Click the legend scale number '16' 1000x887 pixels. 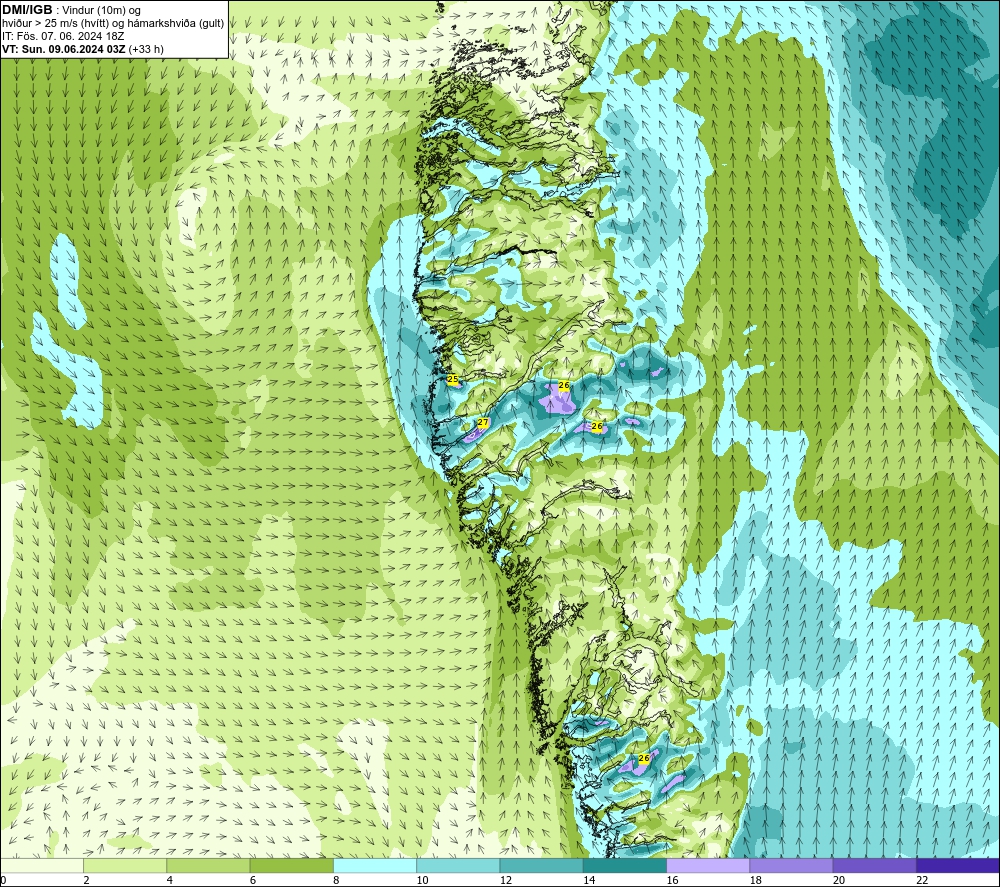[673, 880]
